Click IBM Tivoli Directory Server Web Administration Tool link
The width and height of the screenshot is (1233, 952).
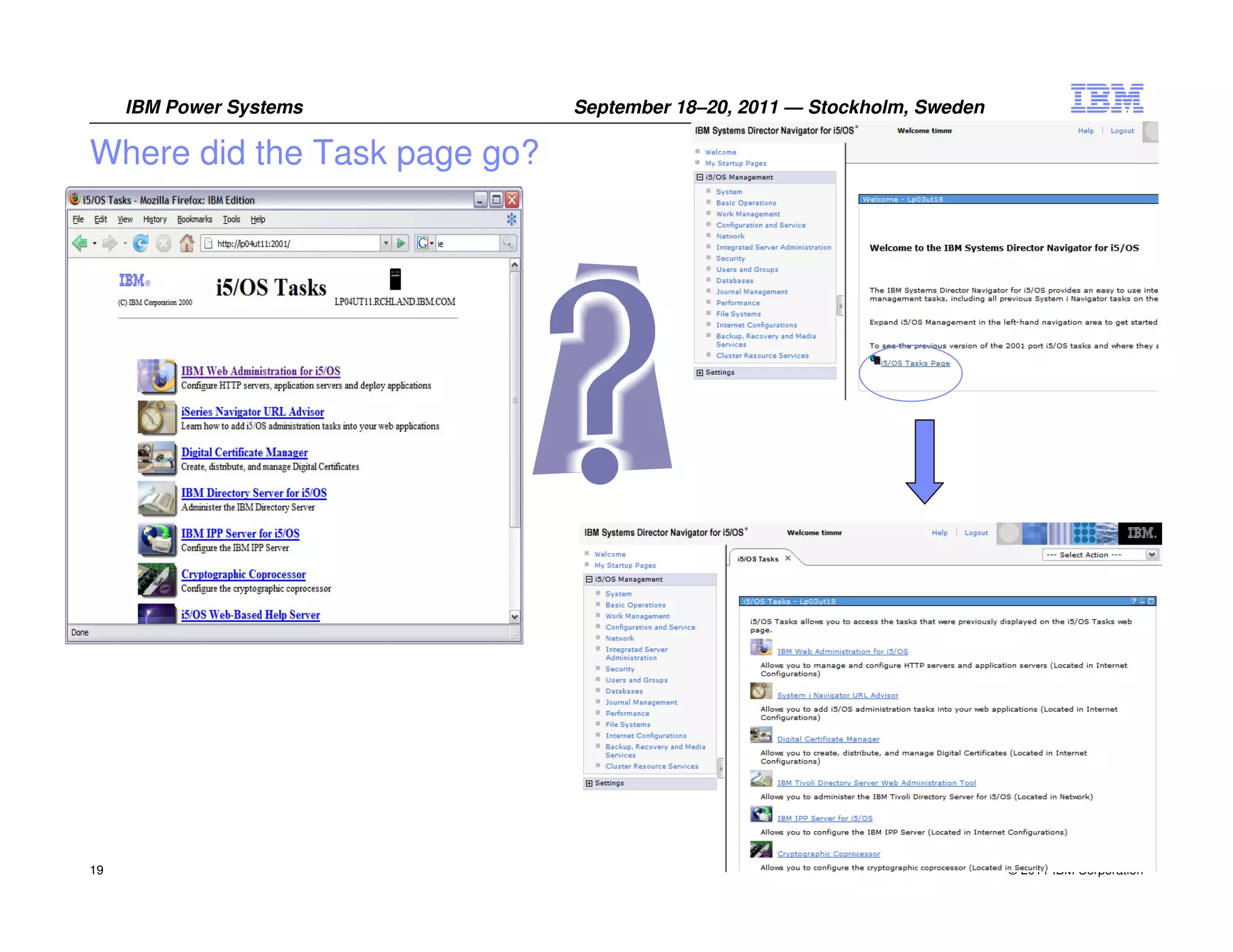(877, 783)
